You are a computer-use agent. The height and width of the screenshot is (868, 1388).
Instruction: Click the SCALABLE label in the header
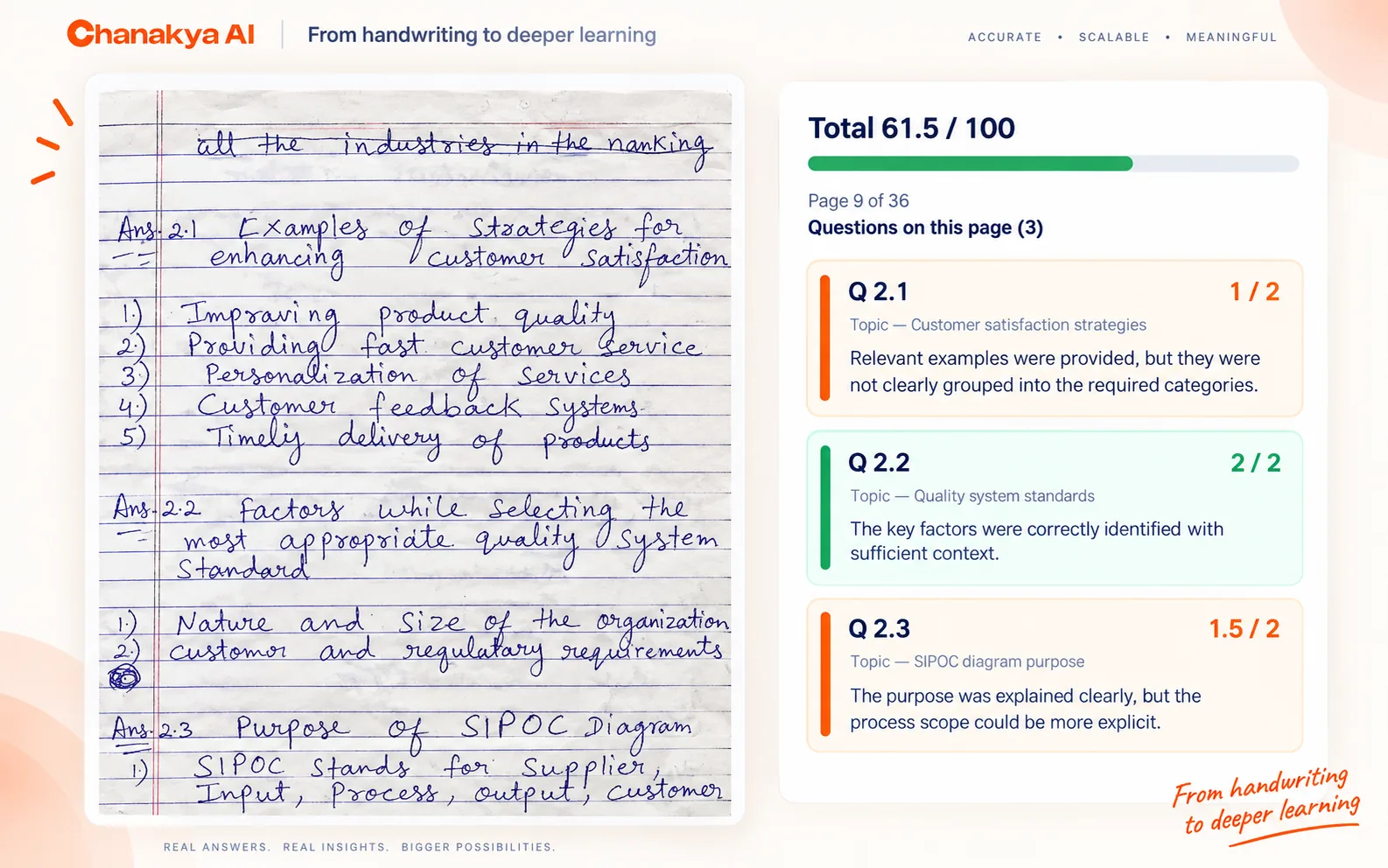(1114, 37)
